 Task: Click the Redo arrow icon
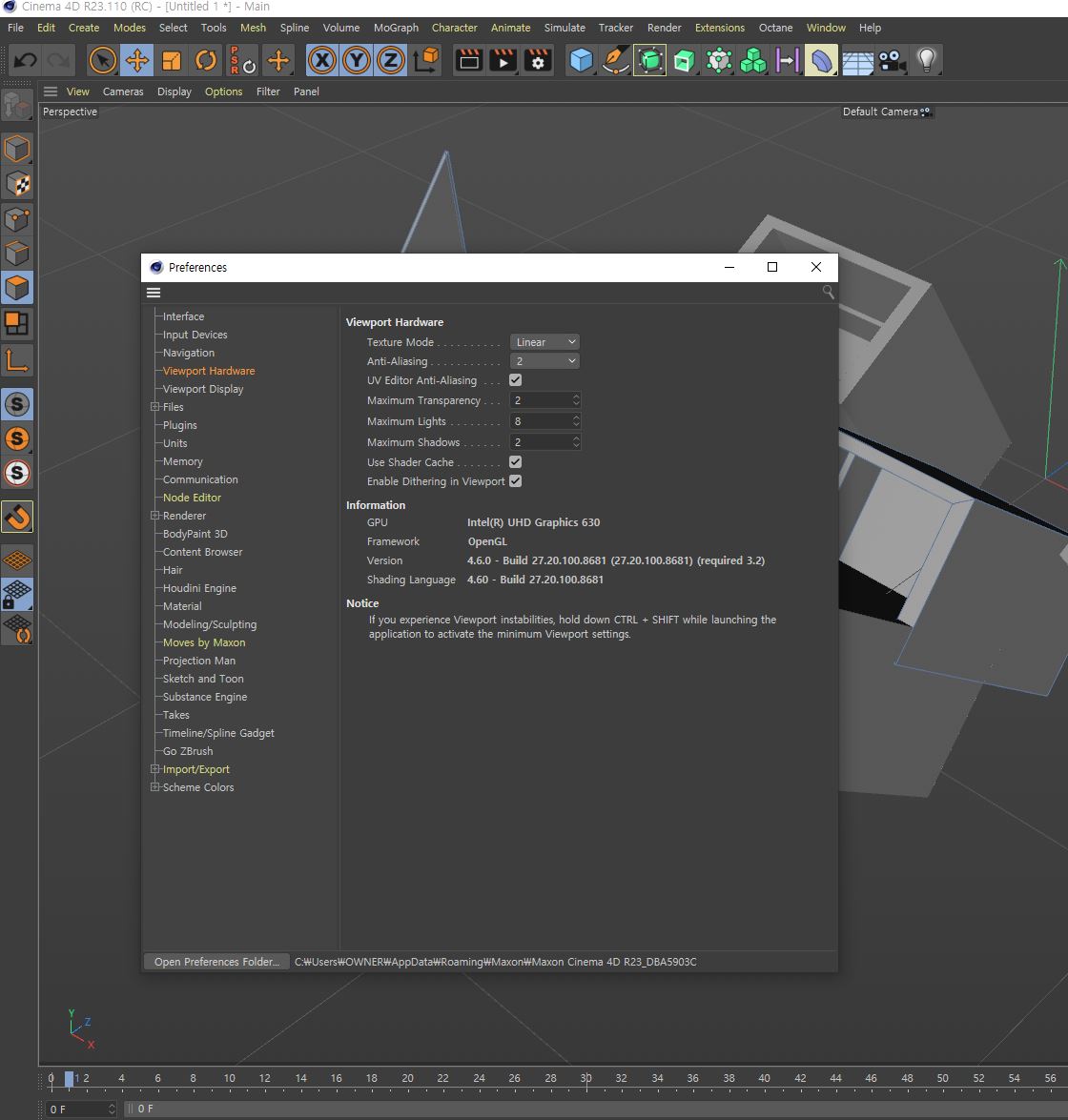click(x=58, y=60)
